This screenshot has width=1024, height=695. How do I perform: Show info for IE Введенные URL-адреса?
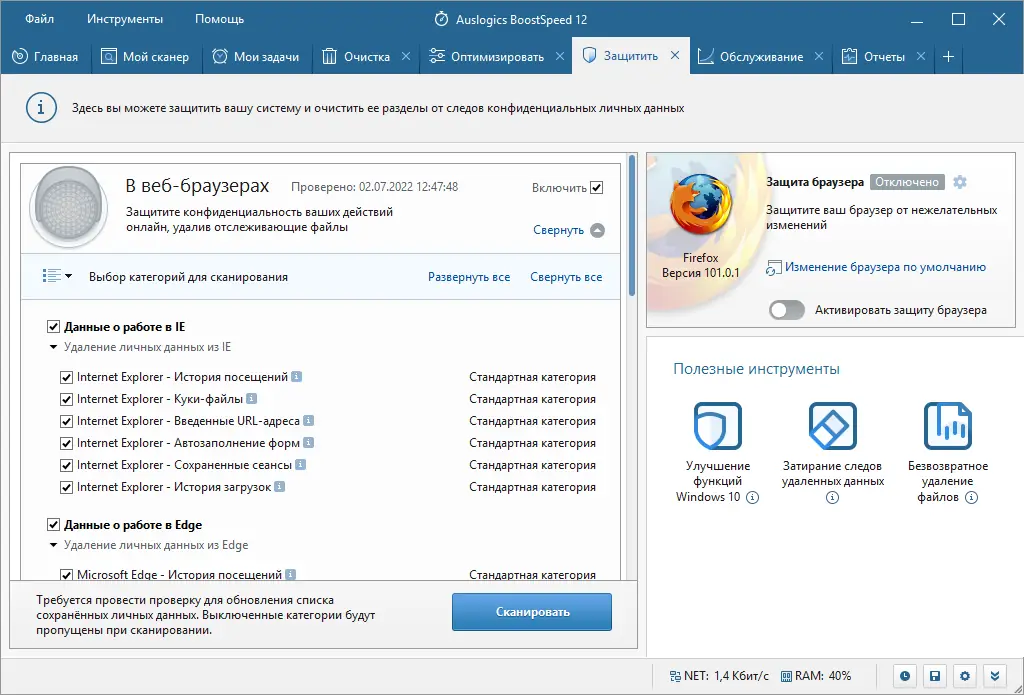[x=309, y=421]
